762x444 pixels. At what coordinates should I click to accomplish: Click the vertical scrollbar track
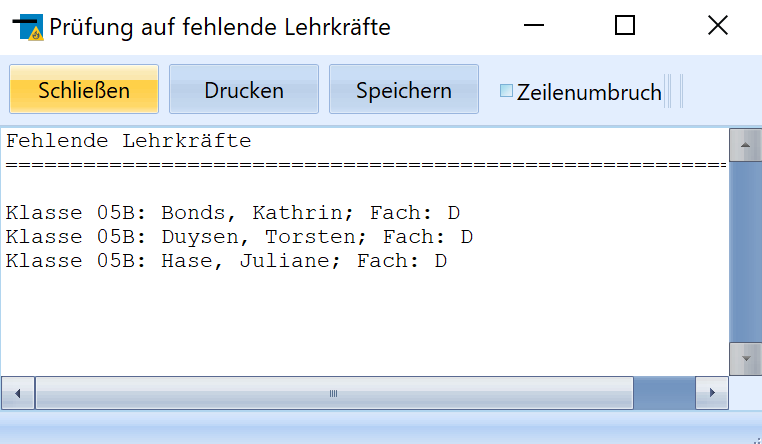pos(745,252)
